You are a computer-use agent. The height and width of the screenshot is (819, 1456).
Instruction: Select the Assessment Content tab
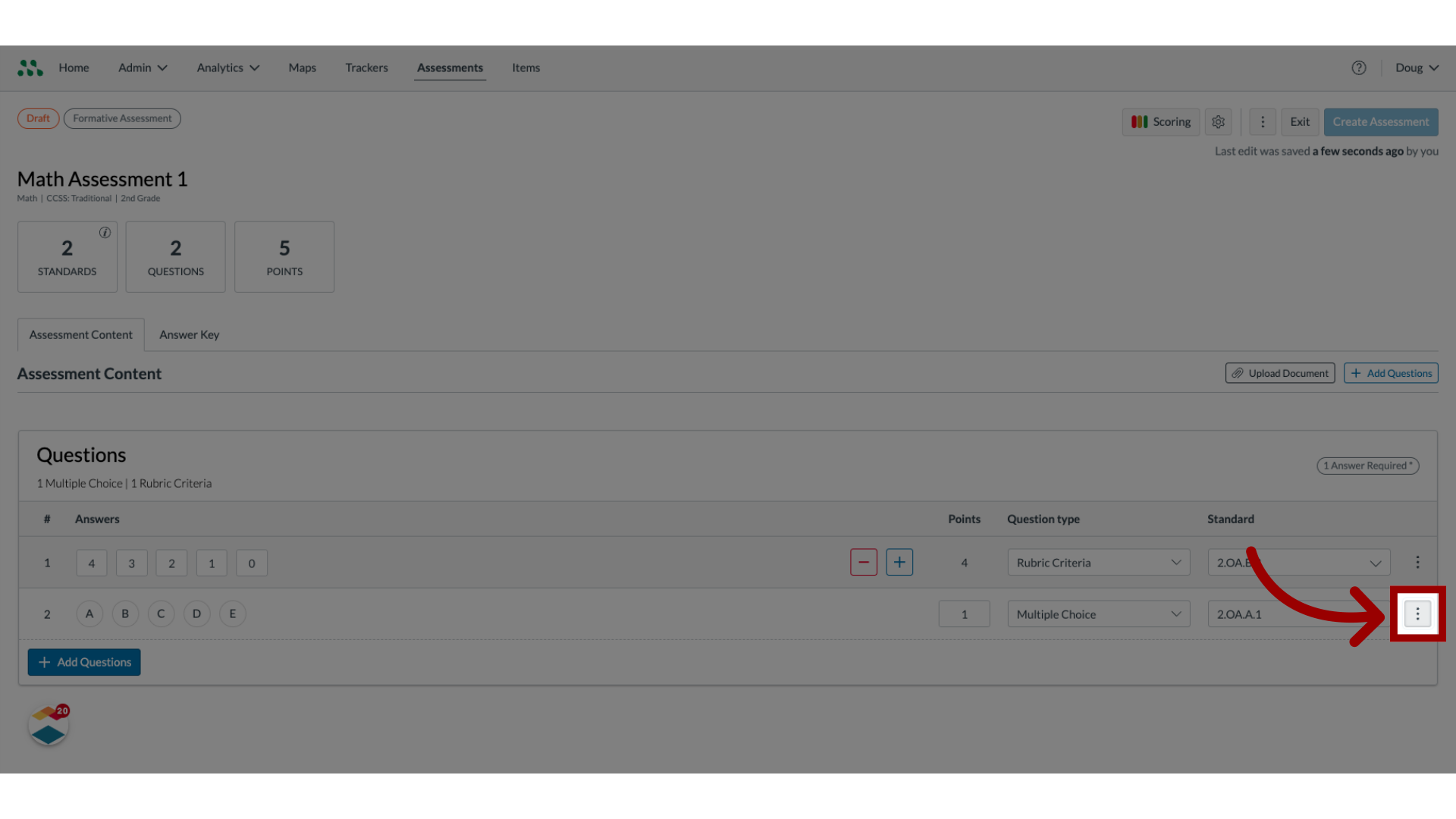[x=81, y=334]
